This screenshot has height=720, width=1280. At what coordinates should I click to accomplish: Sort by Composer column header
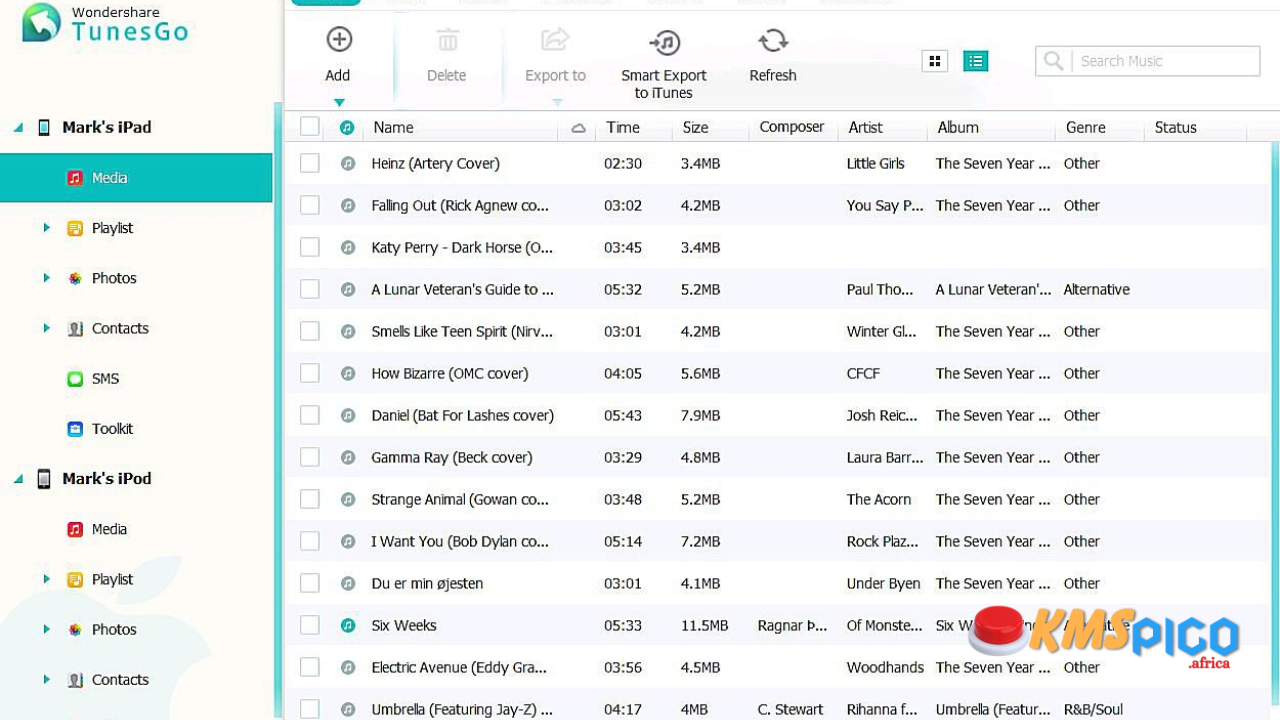(794, 127)
